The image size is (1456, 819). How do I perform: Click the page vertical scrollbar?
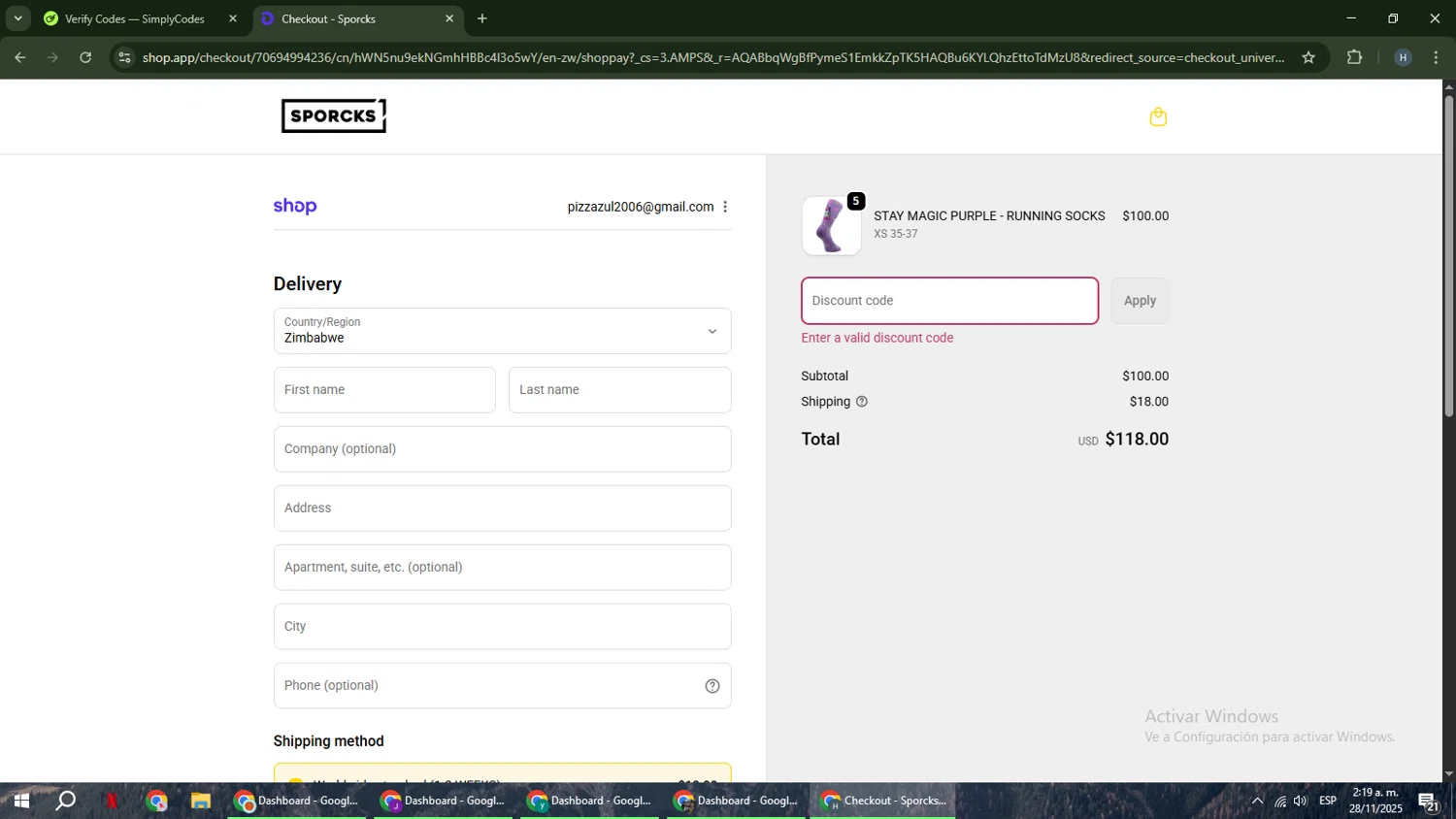coord(1448,257)
